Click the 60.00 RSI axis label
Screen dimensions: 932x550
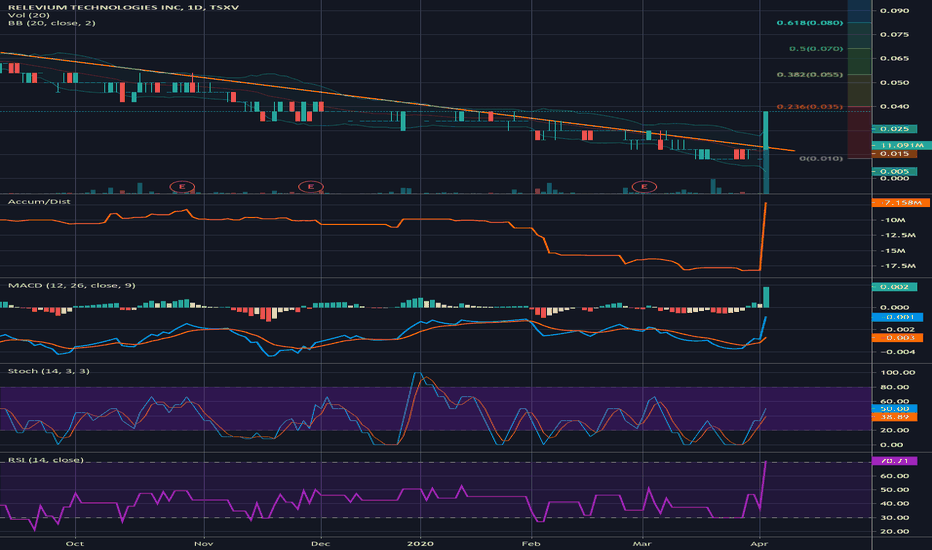pos(895,476)
